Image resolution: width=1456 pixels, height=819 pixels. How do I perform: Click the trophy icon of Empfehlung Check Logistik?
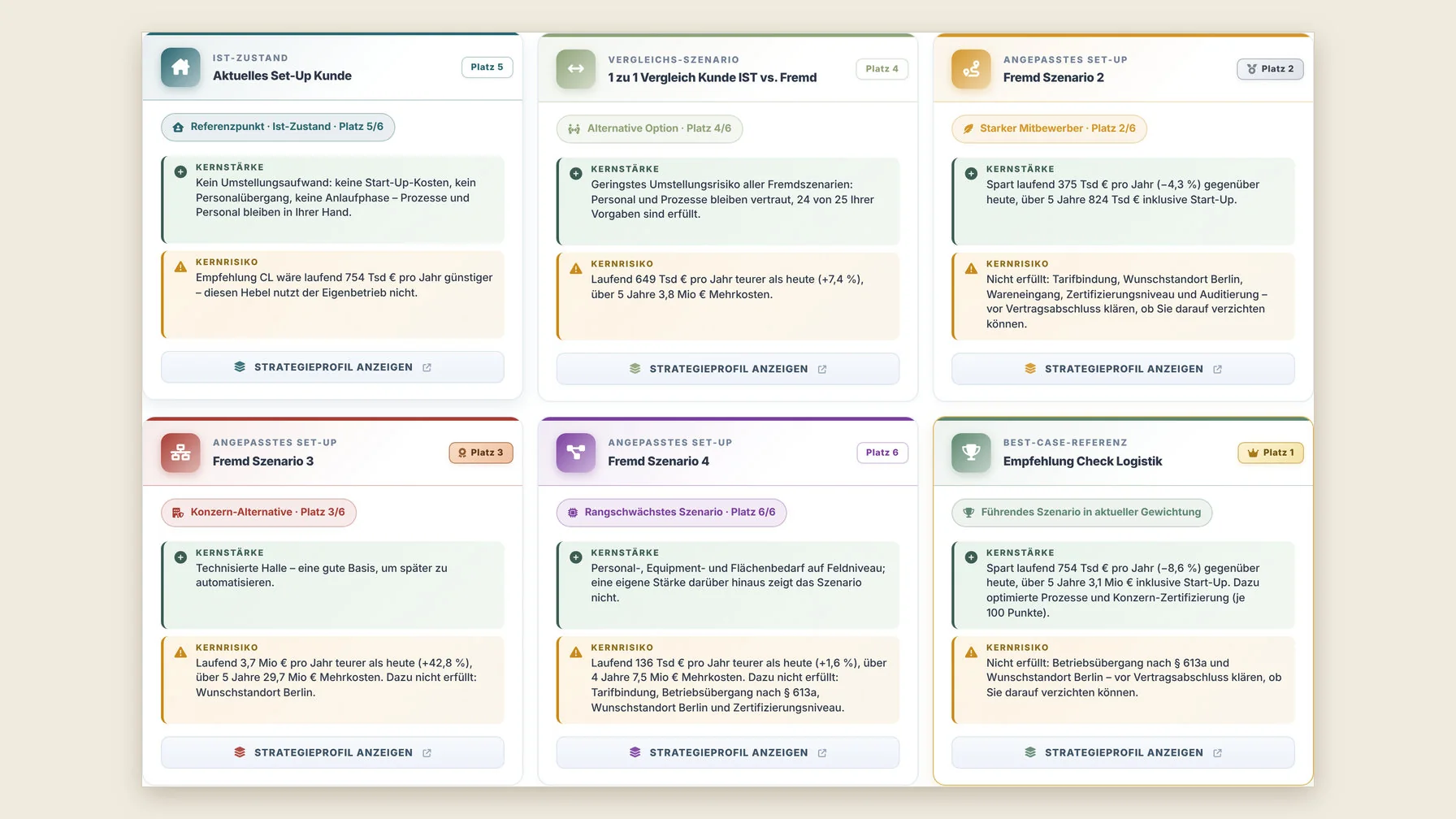point(971,453)
